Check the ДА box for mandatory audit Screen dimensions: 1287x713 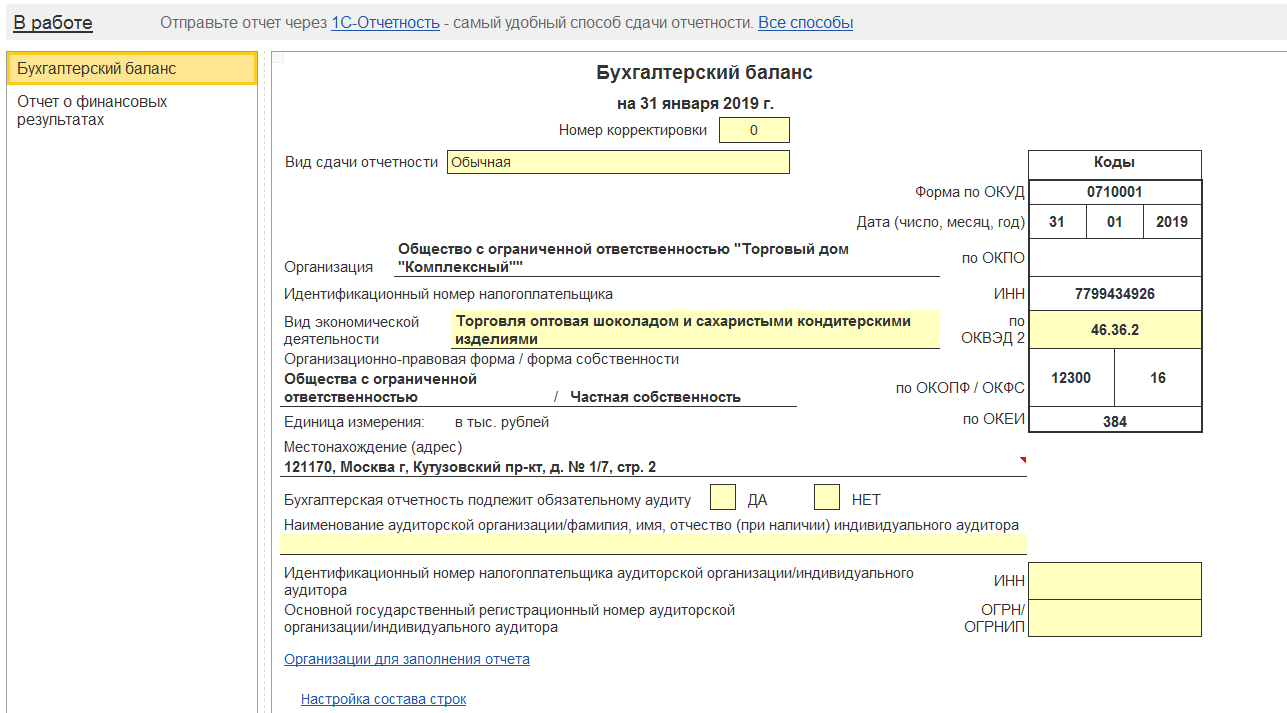tap(723, 497)
